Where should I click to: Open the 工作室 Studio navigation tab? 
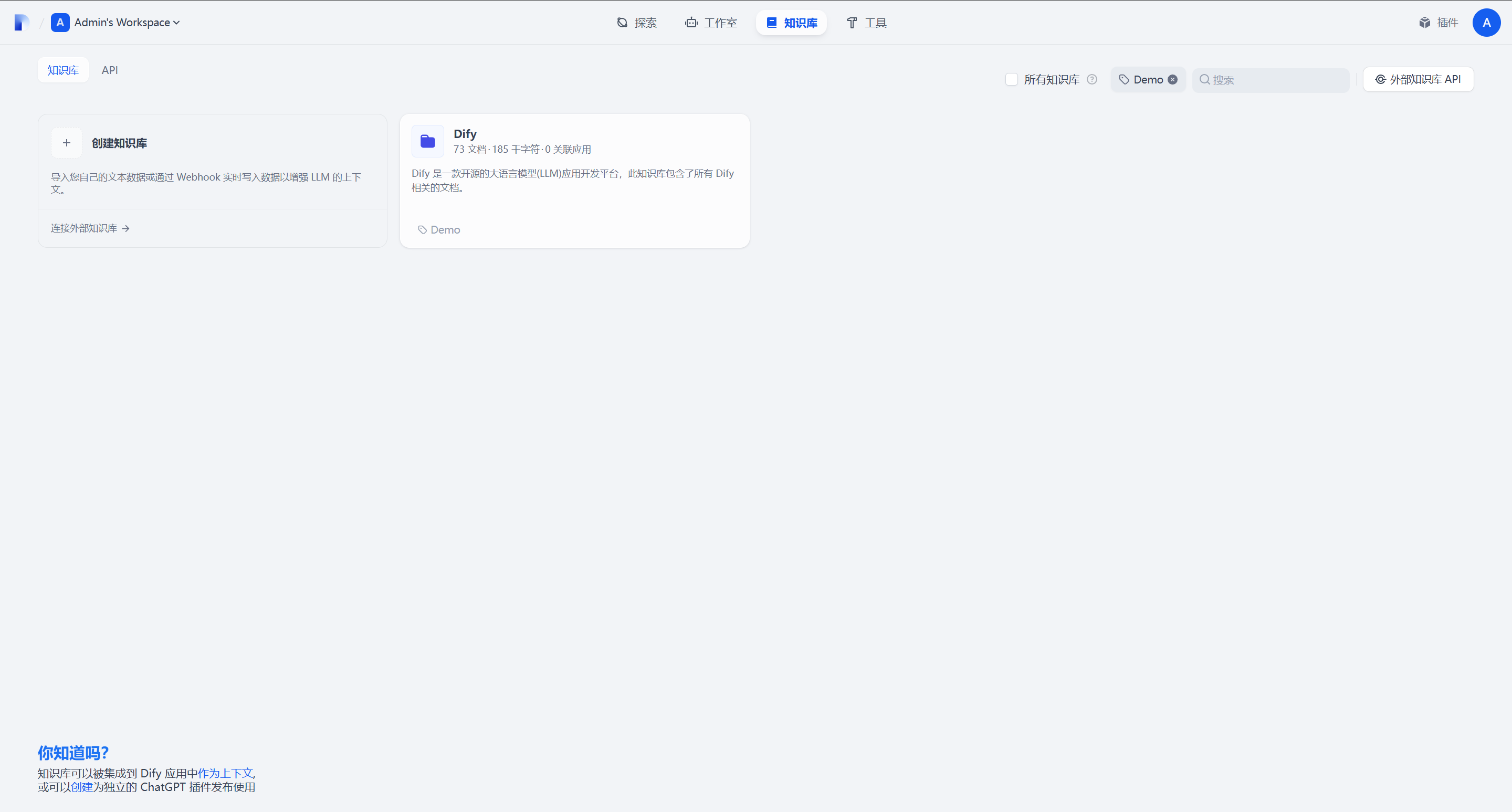(711, 22)
